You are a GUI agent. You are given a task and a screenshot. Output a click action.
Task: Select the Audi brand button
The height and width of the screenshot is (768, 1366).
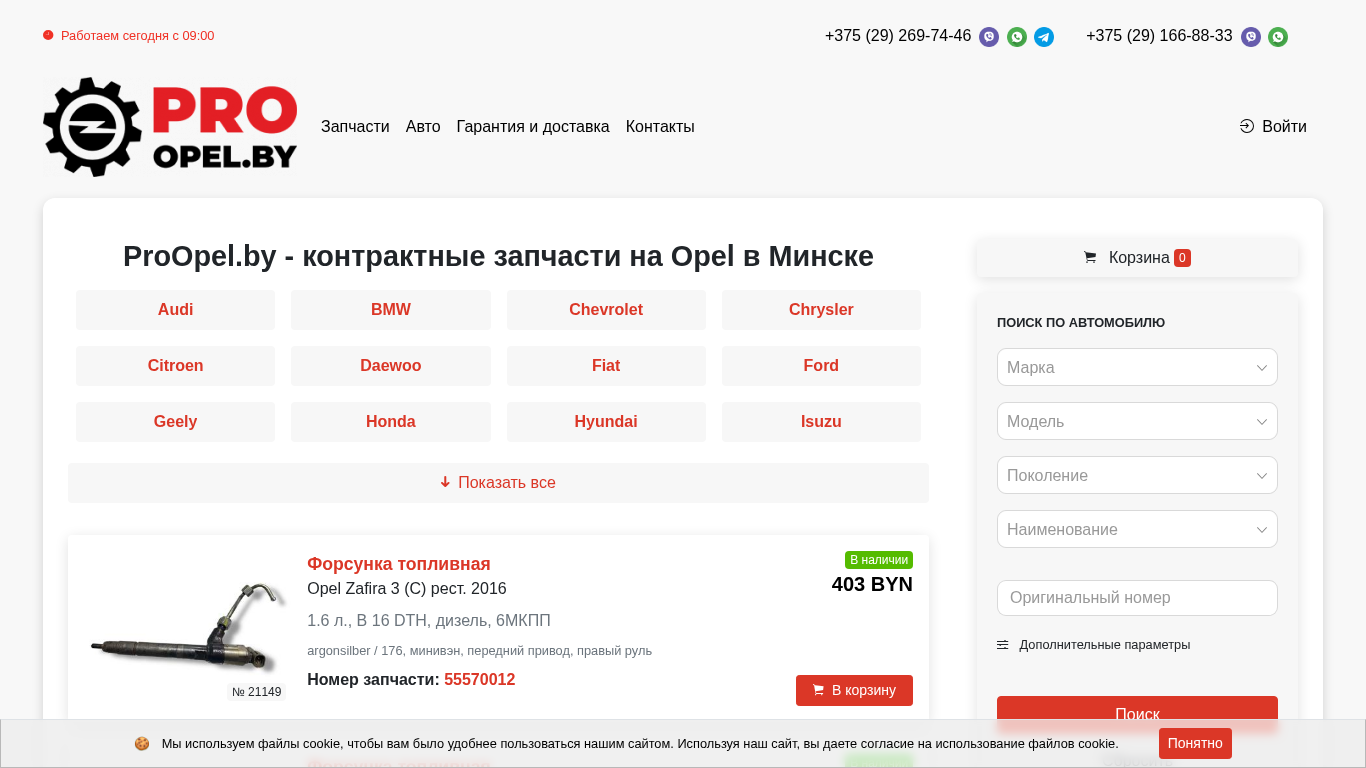click(x=175, y=310)
